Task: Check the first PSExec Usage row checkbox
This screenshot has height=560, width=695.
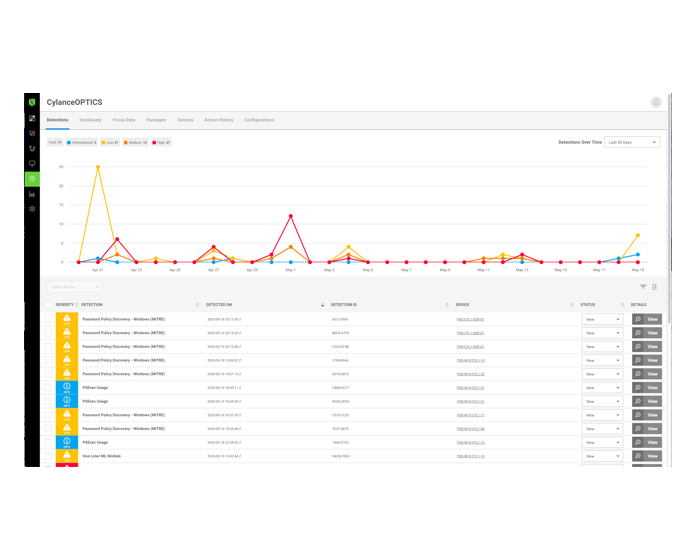Action: click(47, 387)
